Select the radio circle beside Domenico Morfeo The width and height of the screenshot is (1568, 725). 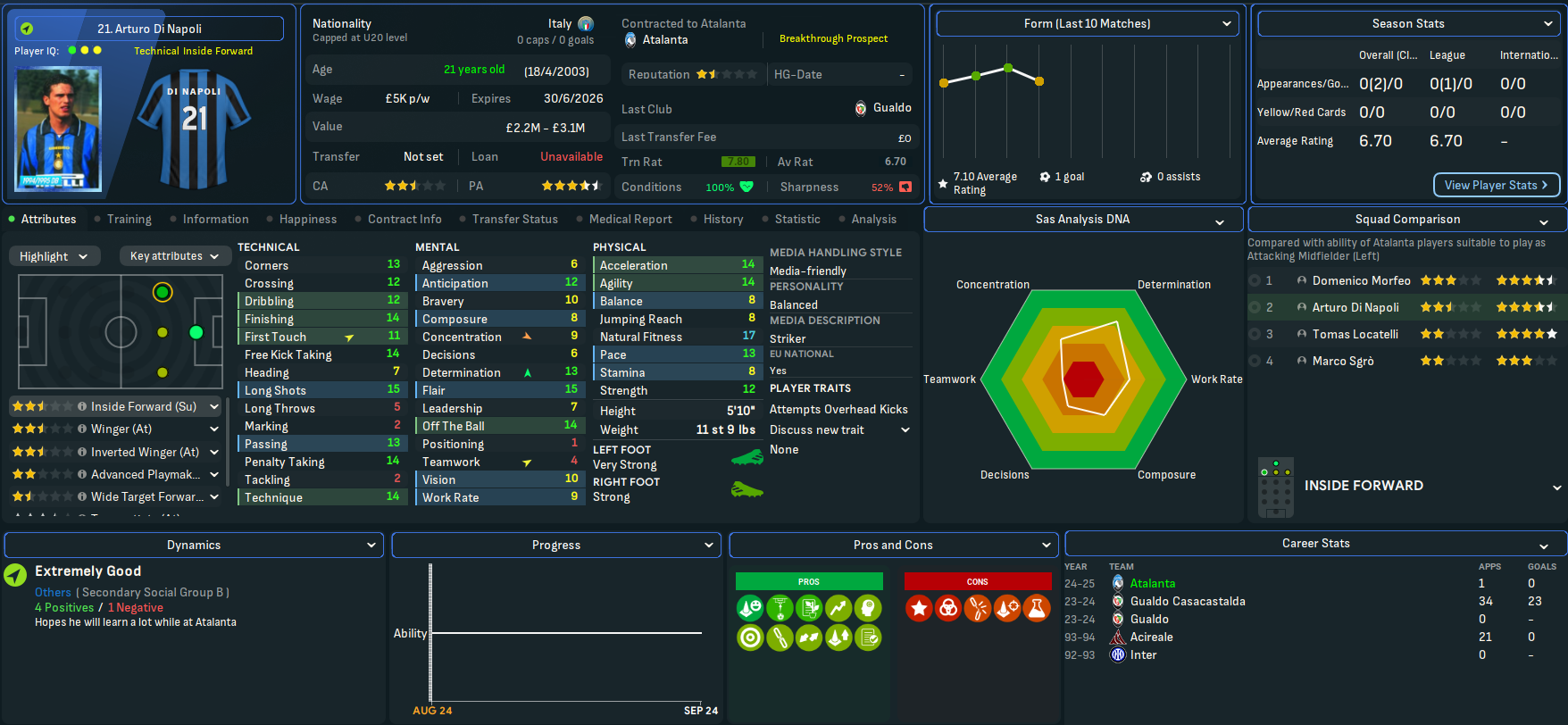1255,280
